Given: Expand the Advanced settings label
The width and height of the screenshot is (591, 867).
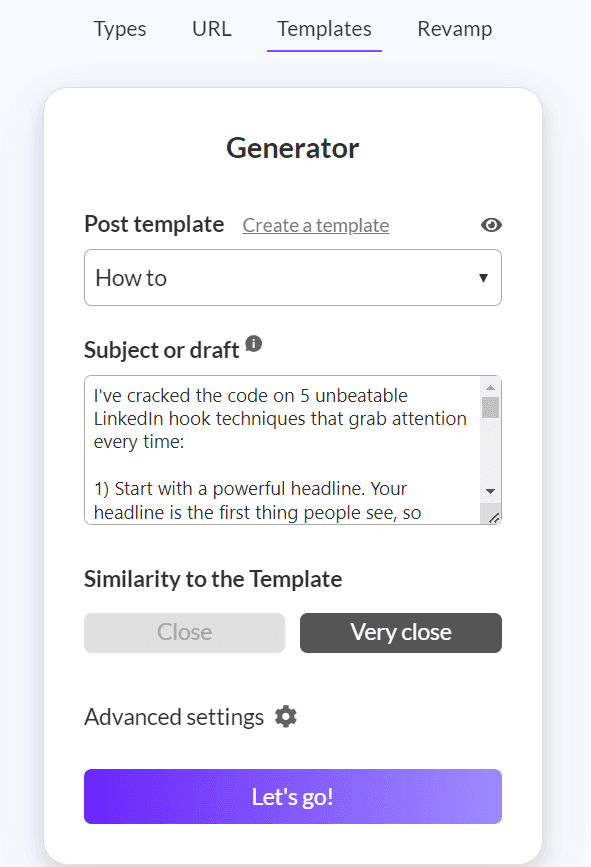Looking at the screenshot, I should [174, 717].
